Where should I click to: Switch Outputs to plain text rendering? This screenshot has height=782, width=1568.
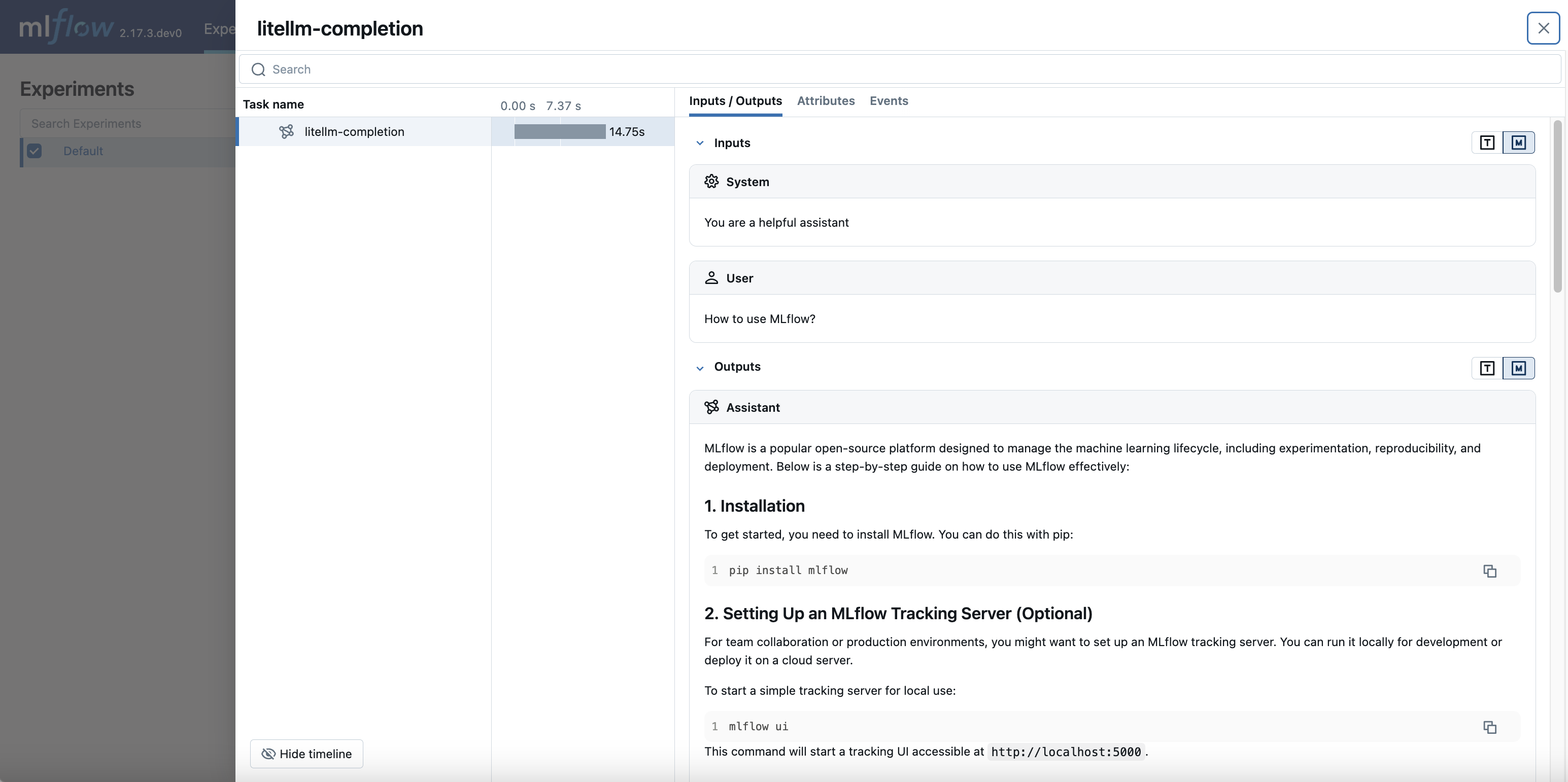[x=1487, y=368]
